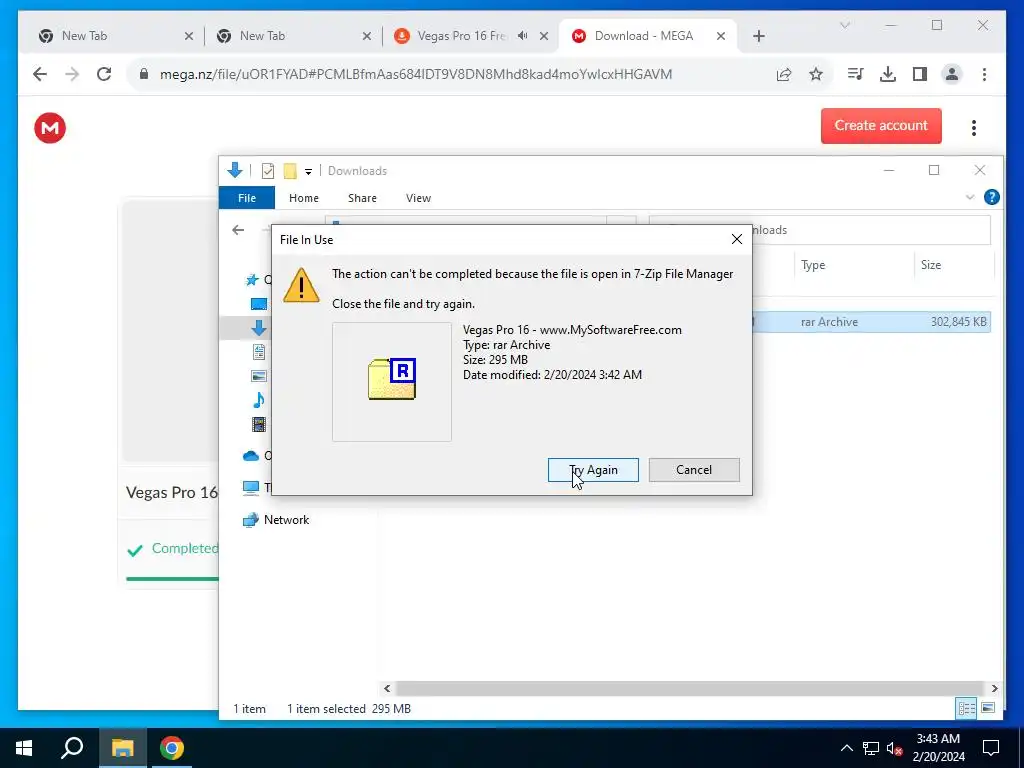Click the 302,845 KB size cell
The image size is (1024, 768).
tap(958, 322)
